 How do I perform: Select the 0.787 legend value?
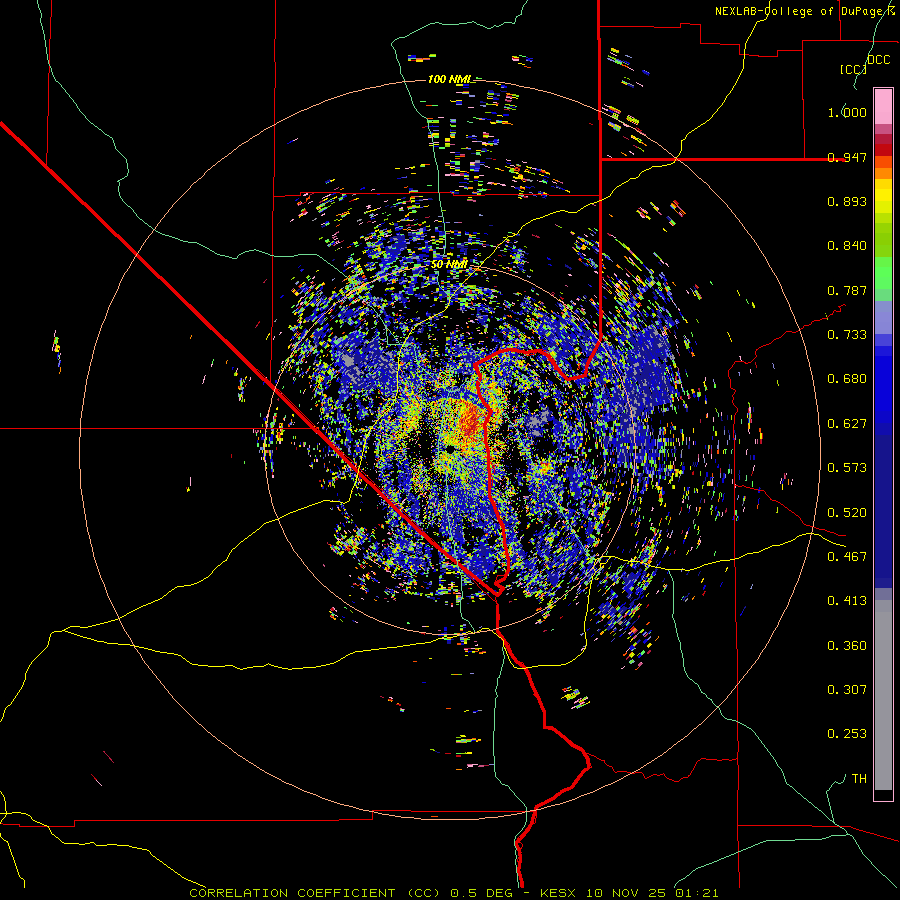point(847,290)
